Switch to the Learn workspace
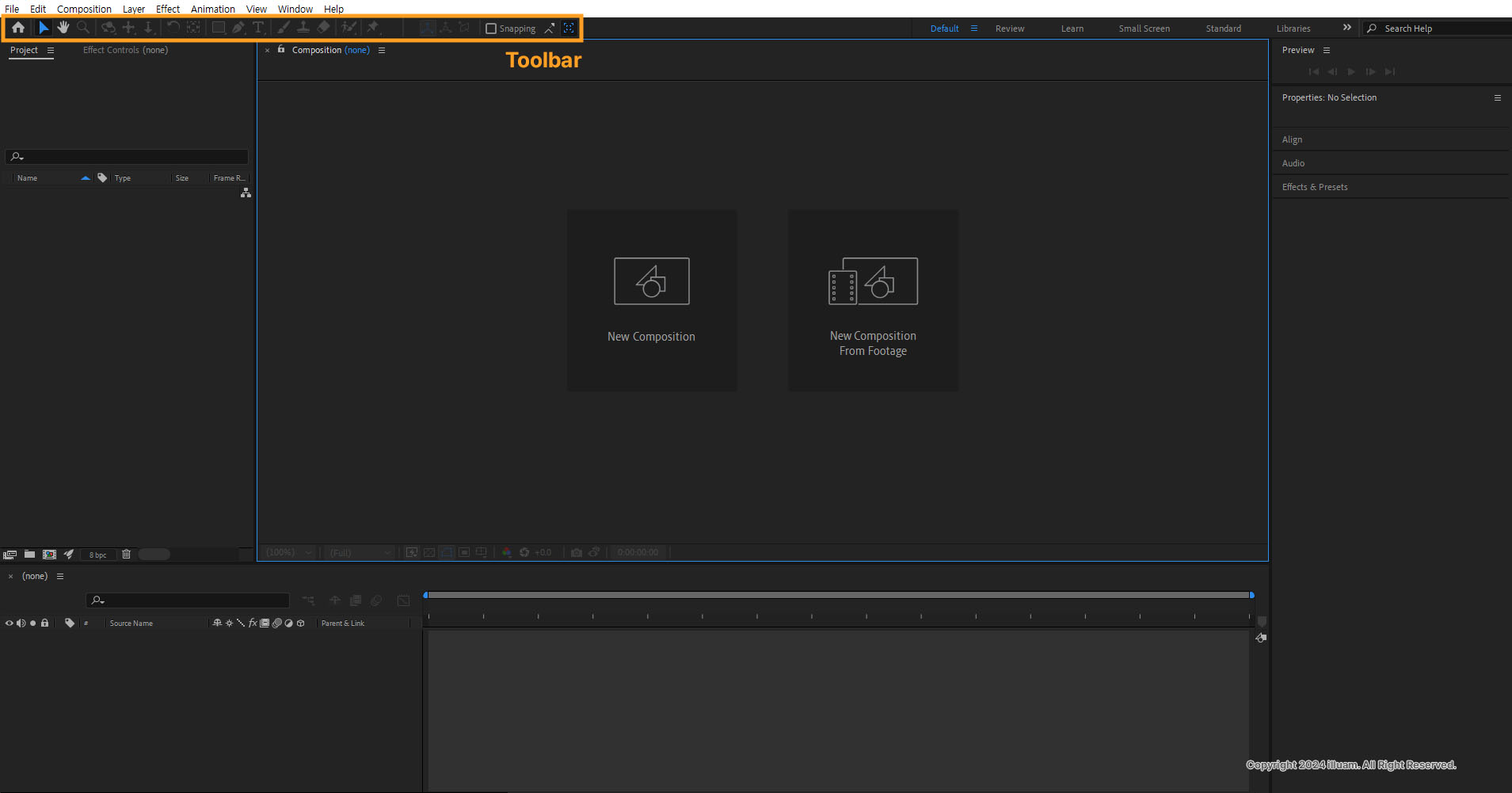 1072,29
